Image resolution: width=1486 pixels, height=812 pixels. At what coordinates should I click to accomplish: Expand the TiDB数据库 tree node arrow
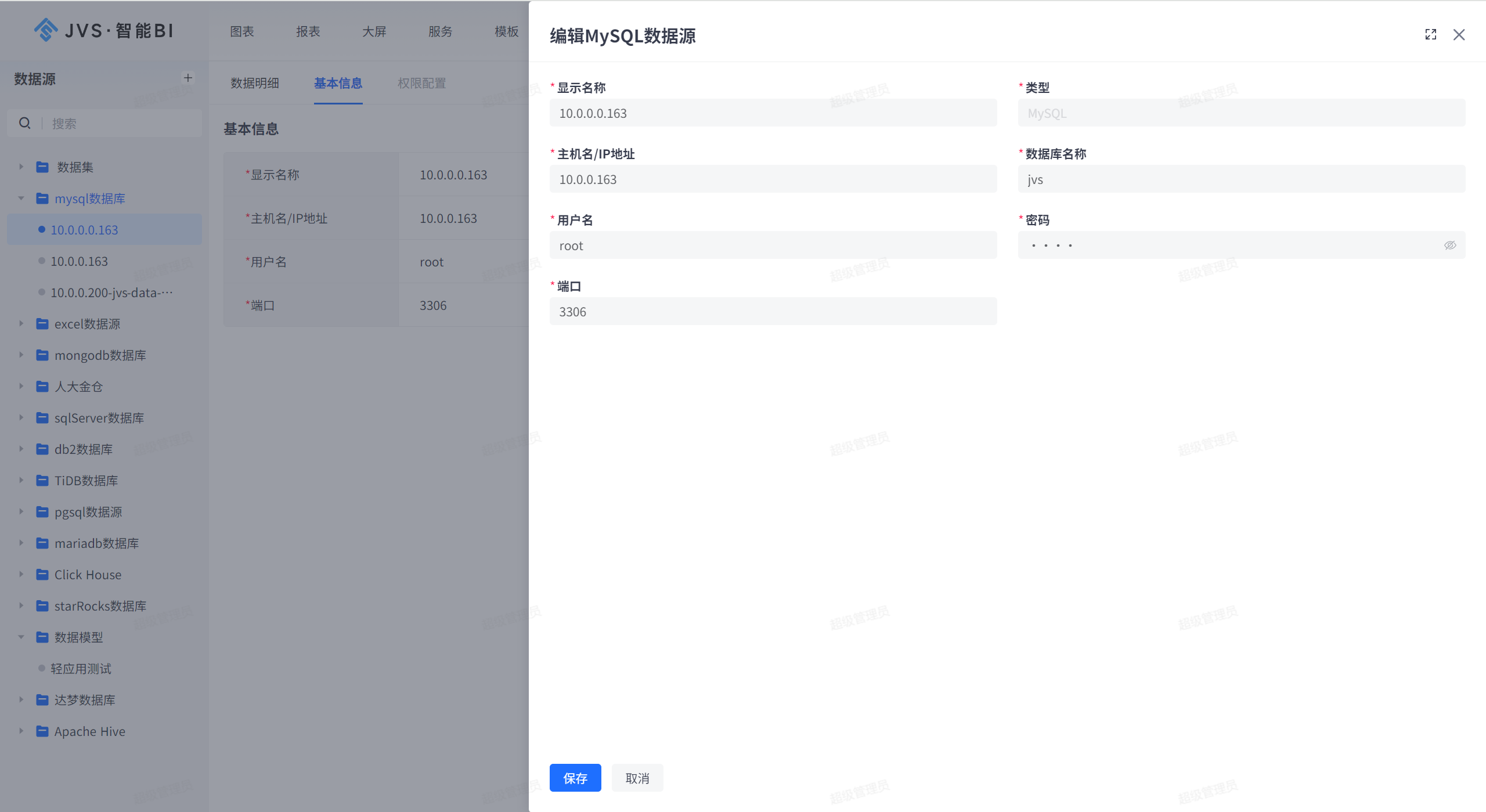coord(21,481)
